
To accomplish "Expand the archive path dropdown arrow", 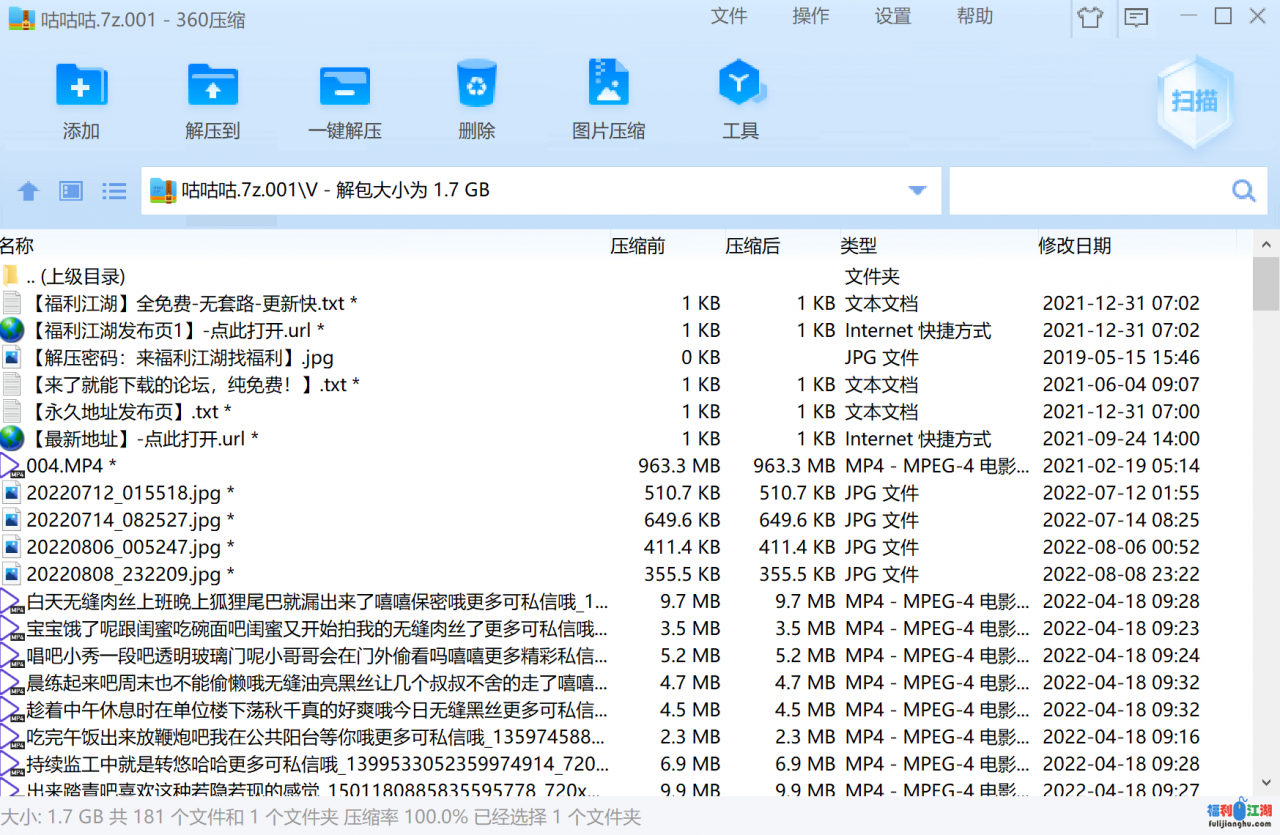I will 916,191.
